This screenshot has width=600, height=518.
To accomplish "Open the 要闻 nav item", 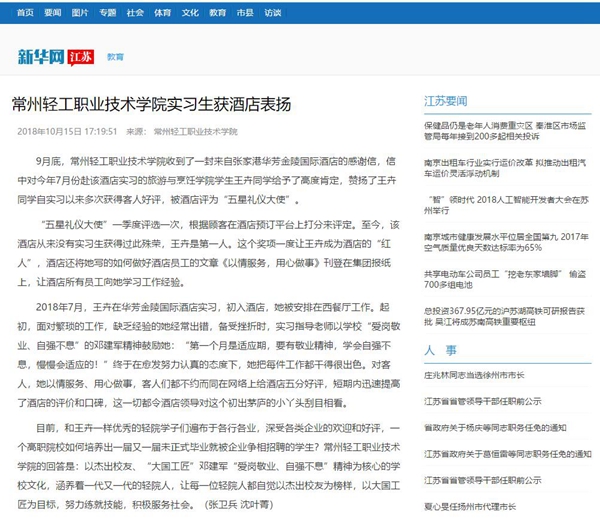I will coord(53,13).
